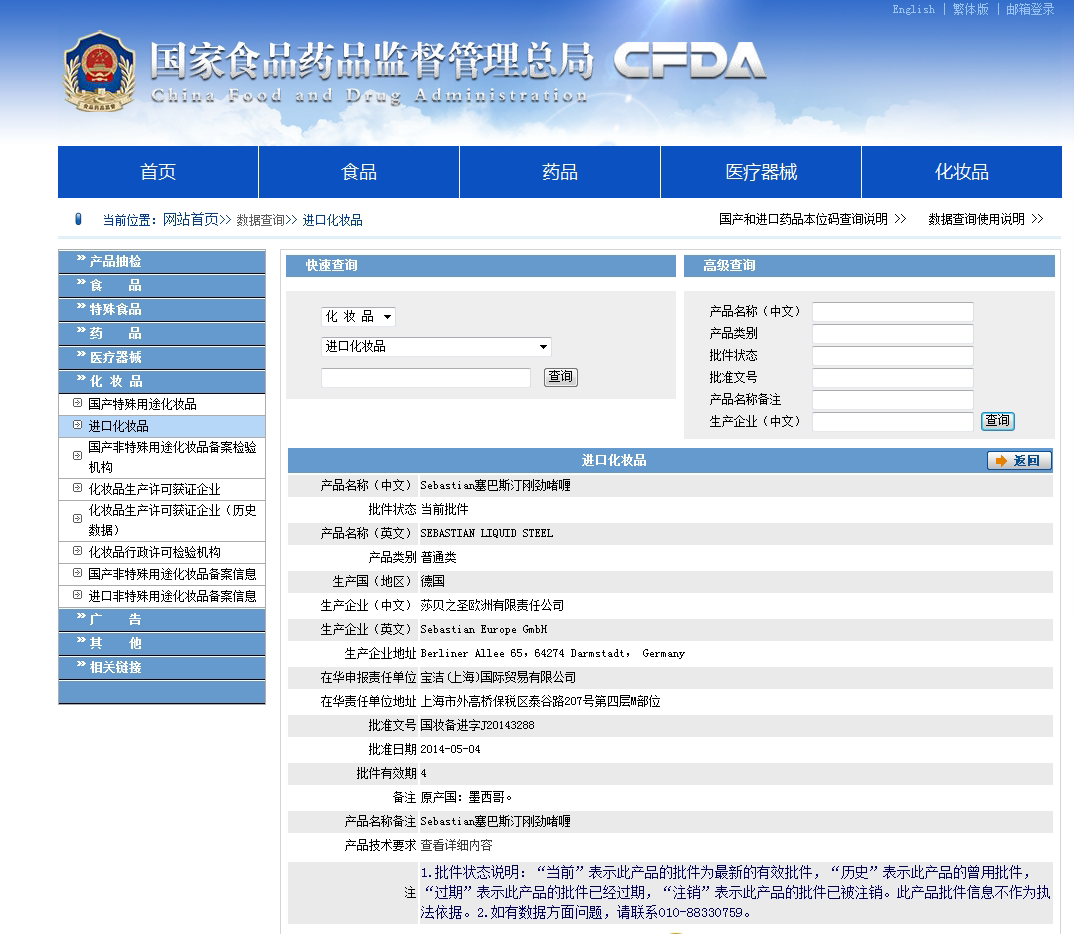Click bullet icon beside 进口化妆品

pos(77,425)
